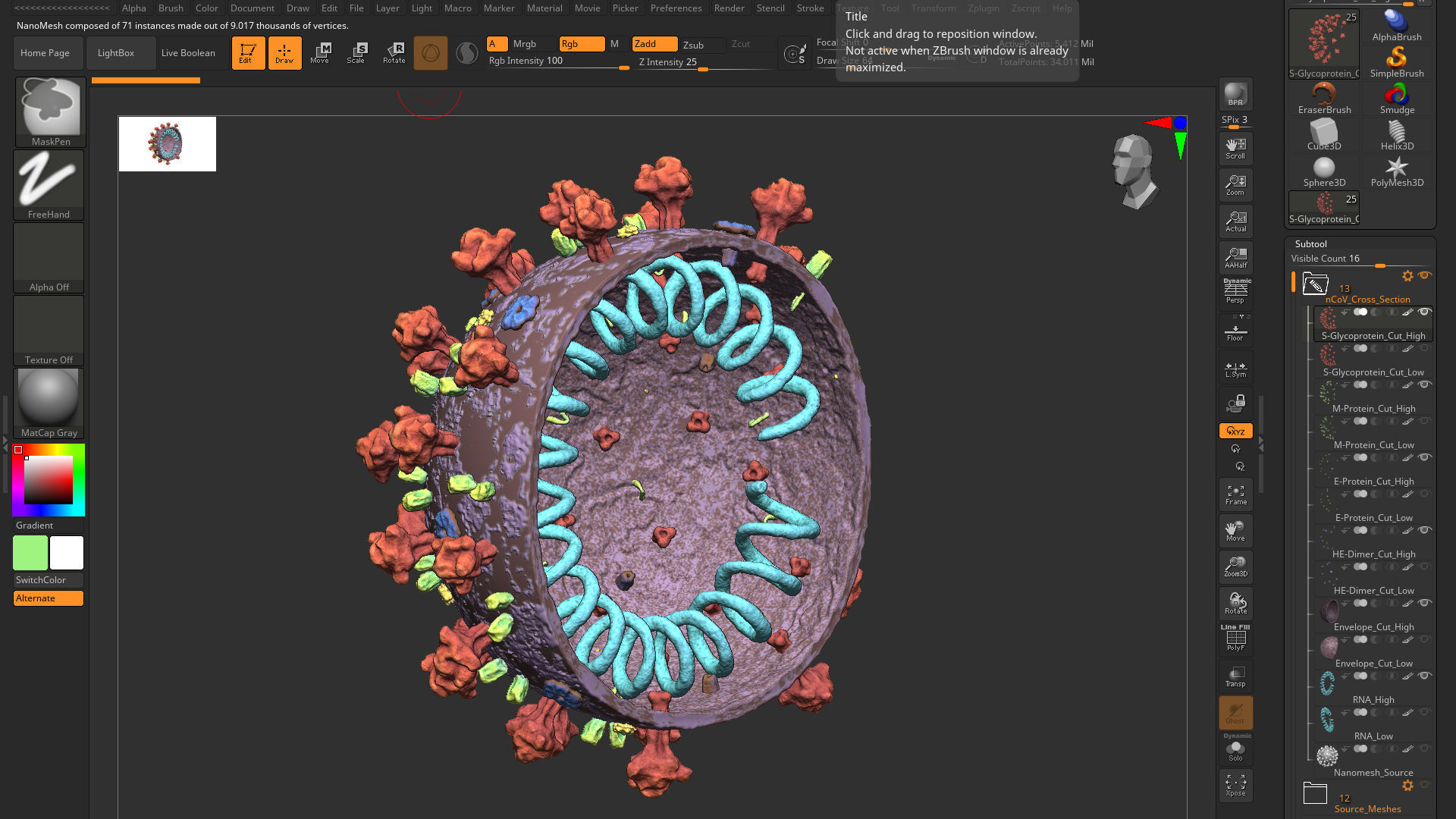This screenshot has width=1456, height=819.
Task: Hide the S-Glycoprotein_Cut_High subtool eye
Action: coord(1424,312)
